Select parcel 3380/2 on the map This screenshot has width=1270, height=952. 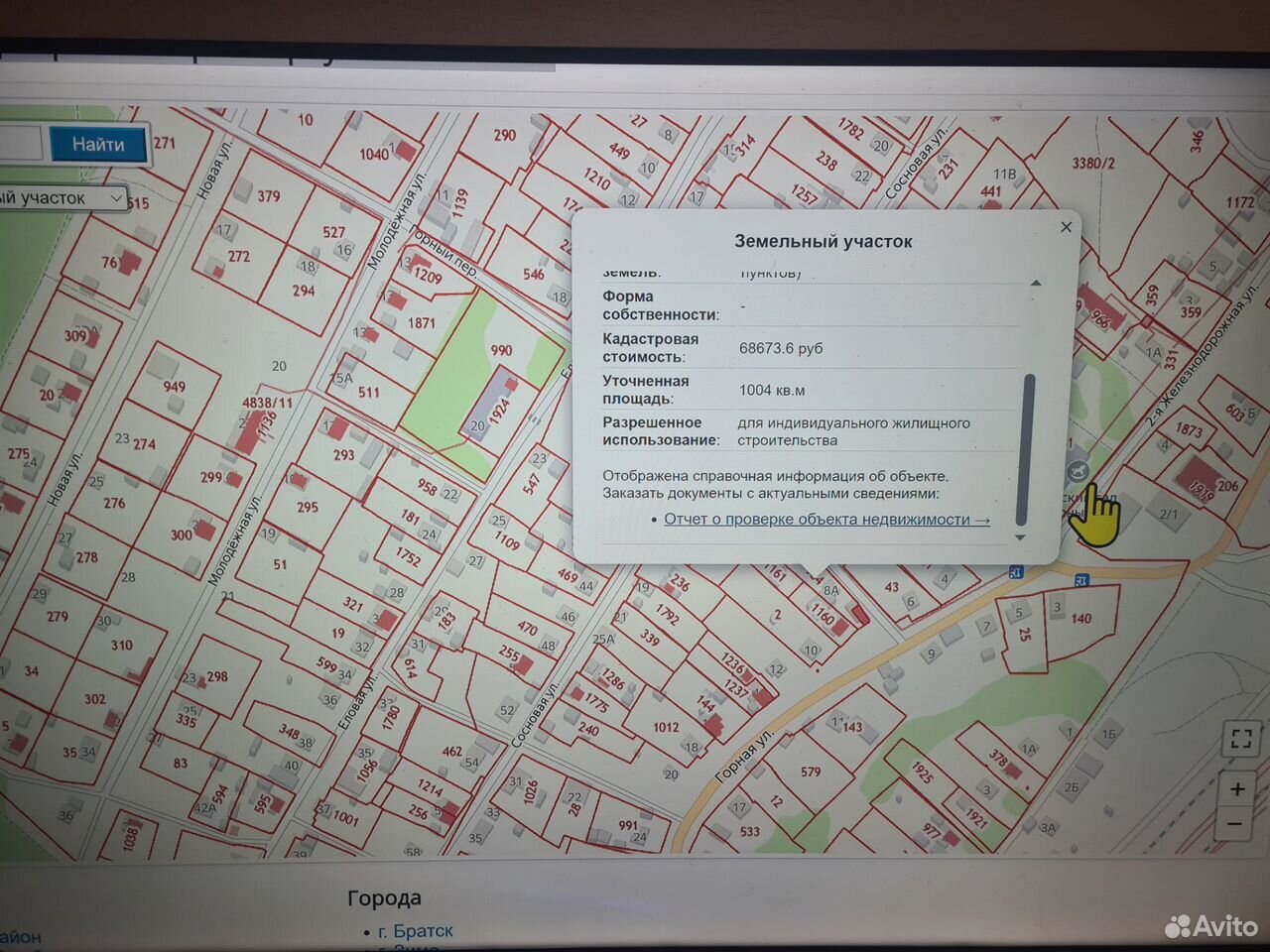(1093, 163)
